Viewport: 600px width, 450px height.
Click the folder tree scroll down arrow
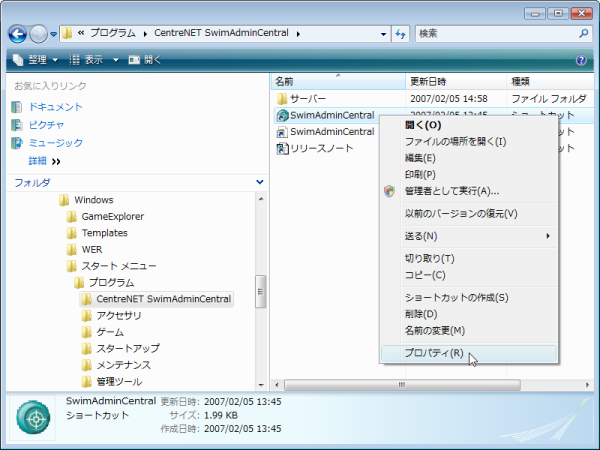coord(261,385)
